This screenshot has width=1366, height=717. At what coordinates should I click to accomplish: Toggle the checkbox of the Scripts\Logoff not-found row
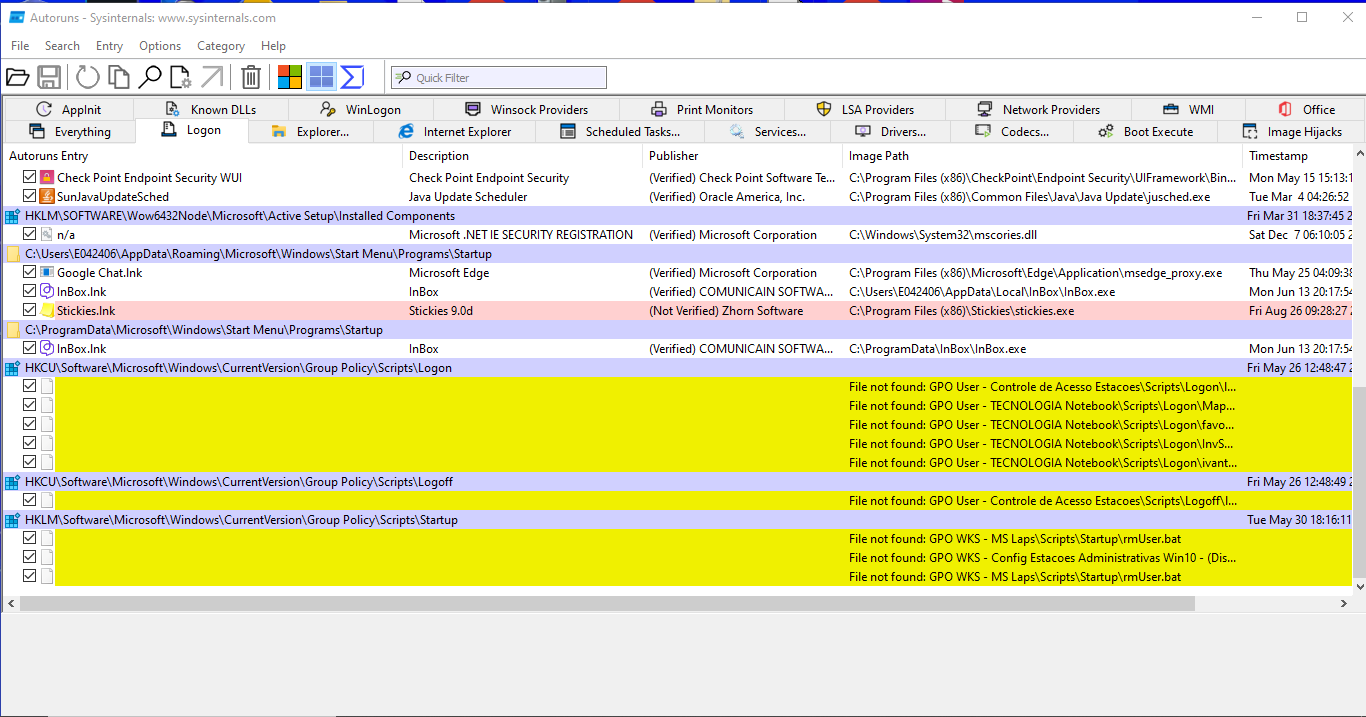click(30, 501)
